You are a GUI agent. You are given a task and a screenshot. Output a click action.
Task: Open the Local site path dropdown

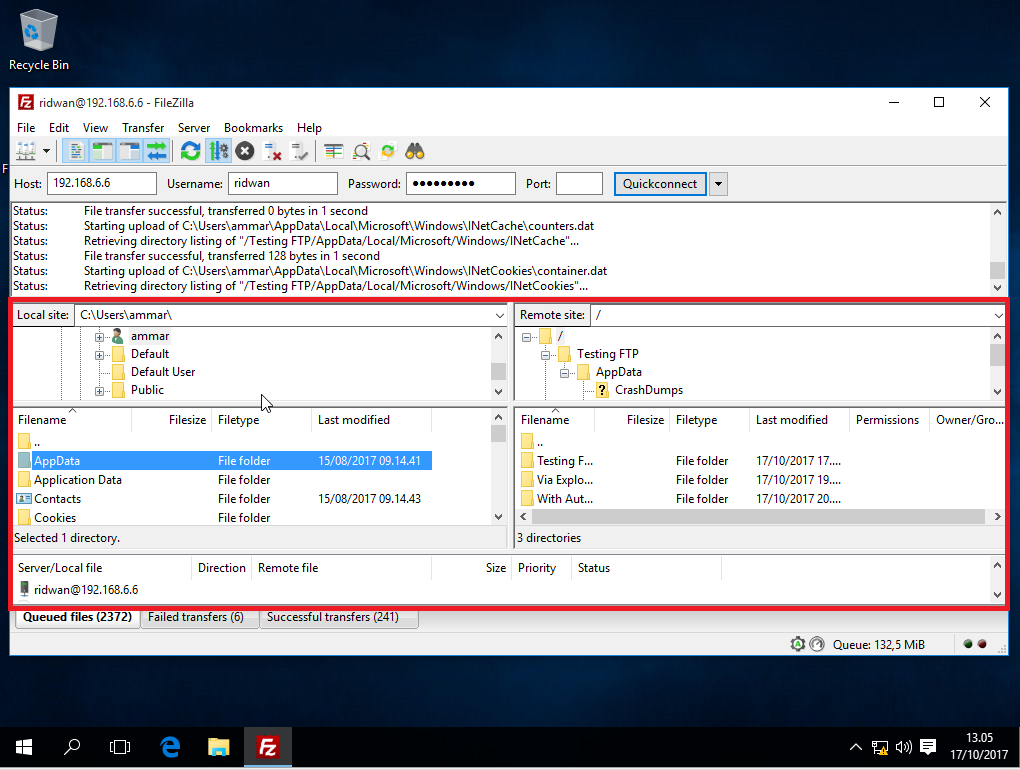tap(500, 315)
